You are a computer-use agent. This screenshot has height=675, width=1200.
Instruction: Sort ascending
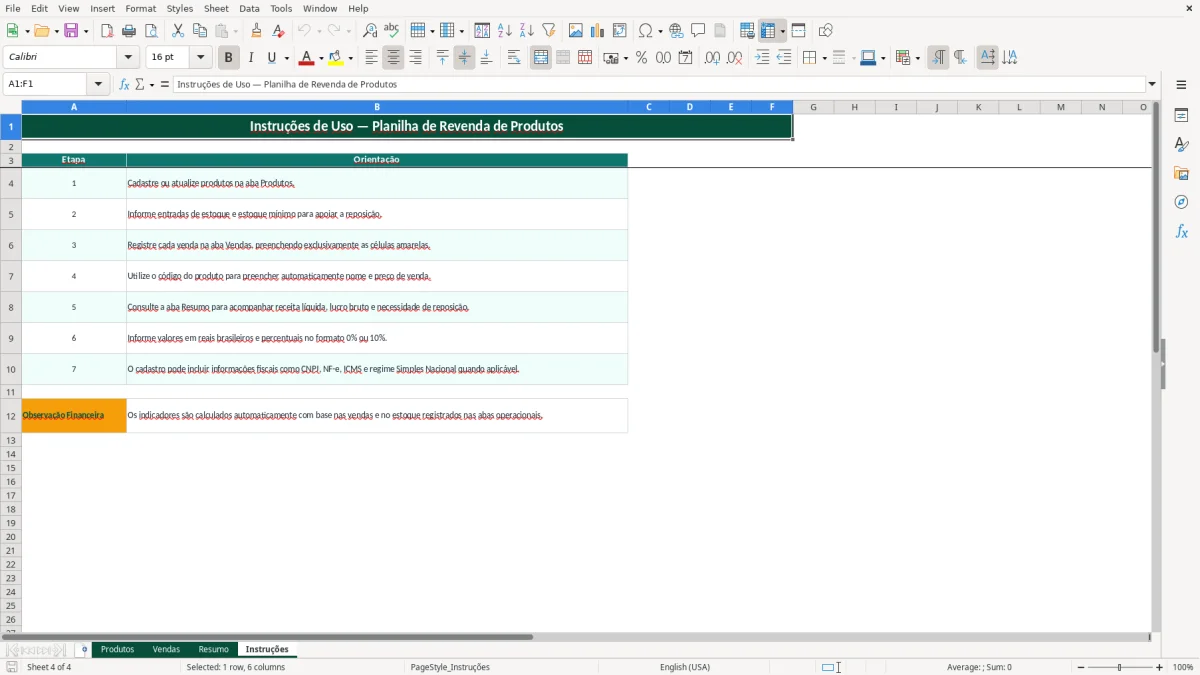coord(505,31)
